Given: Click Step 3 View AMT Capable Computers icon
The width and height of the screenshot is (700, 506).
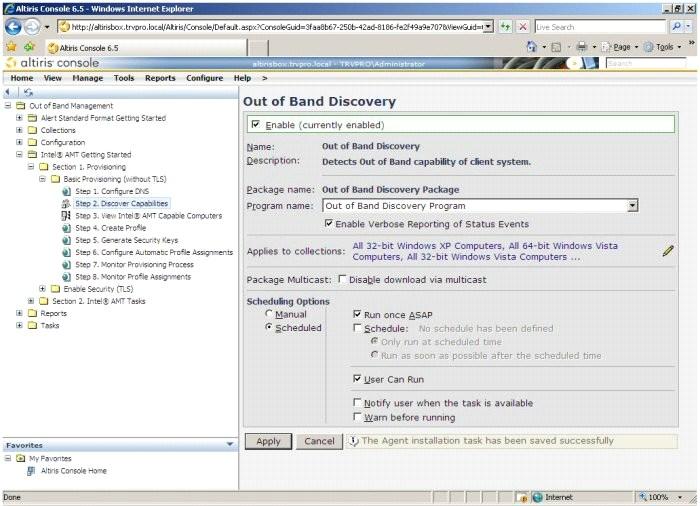Looking at the screenshot, I should click(66, 216).
